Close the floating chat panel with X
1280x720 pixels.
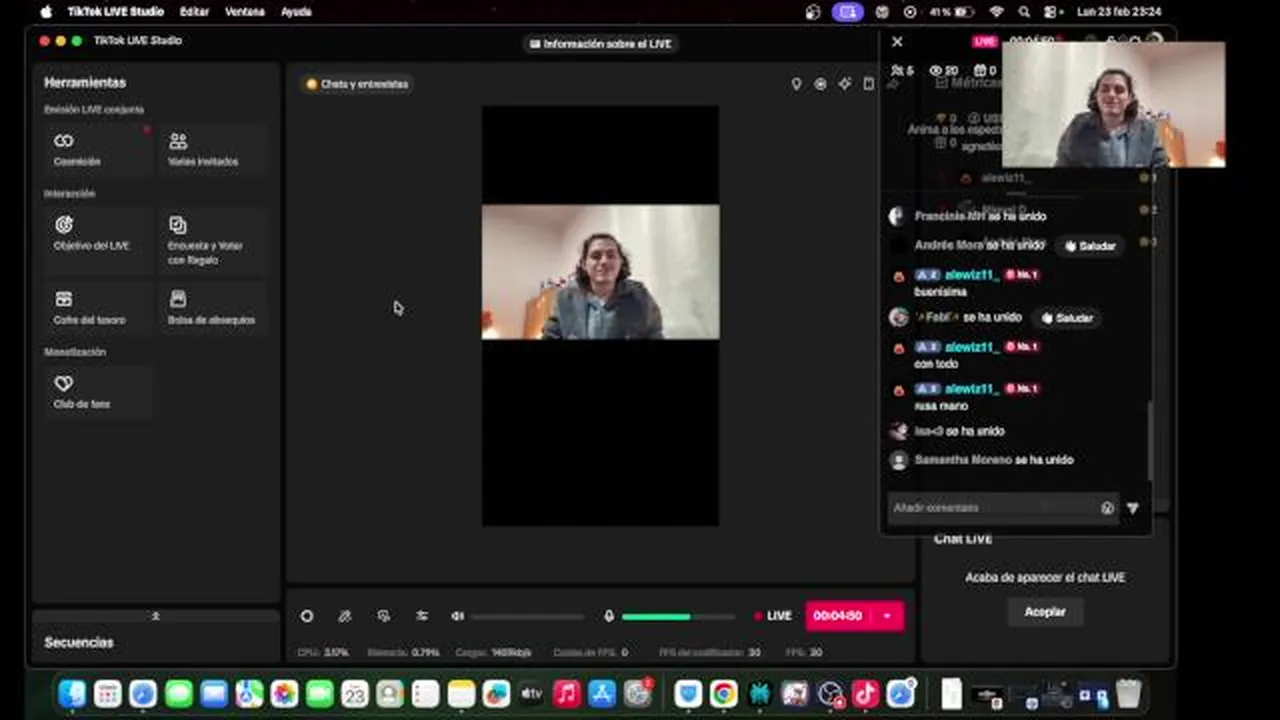pos(897,42)
